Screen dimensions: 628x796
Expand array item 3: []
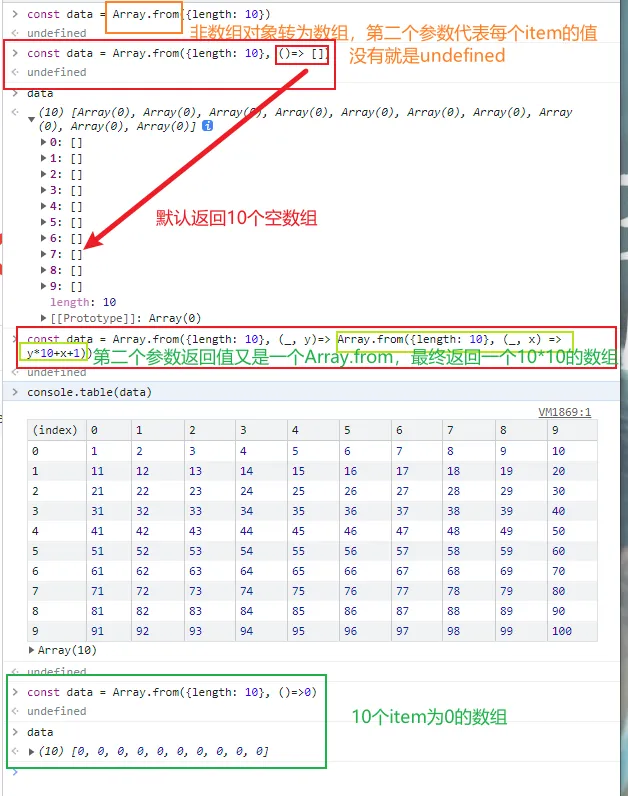44,190
